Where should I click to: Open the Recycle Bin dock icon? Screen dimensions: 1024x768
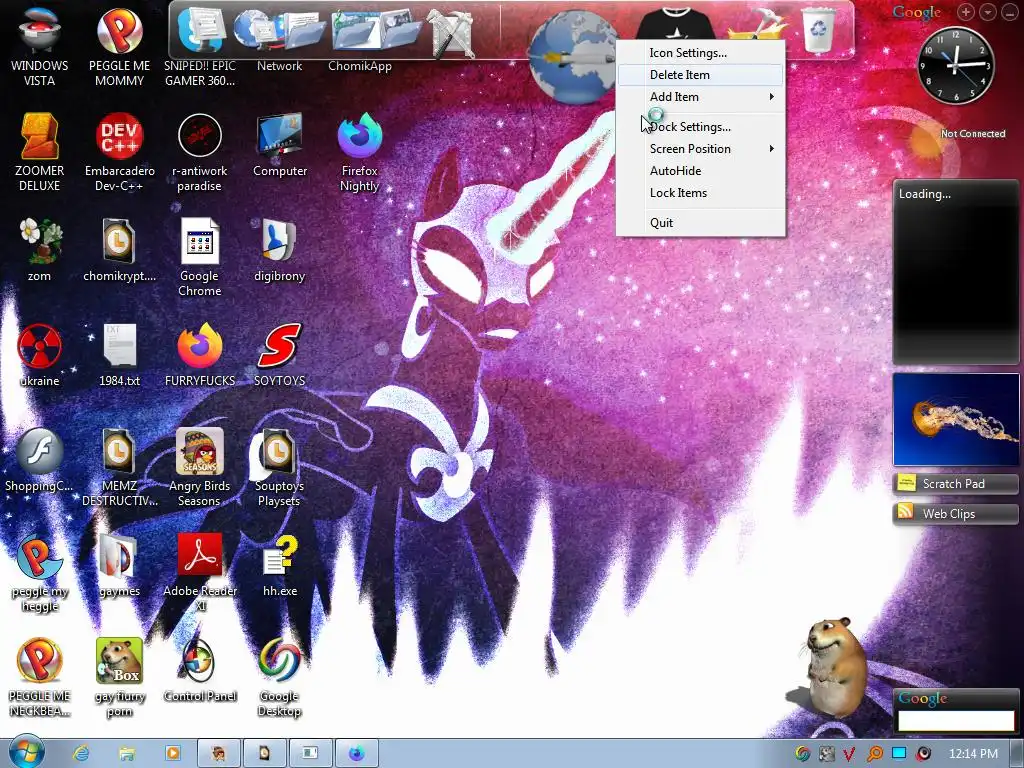(818, 29)
